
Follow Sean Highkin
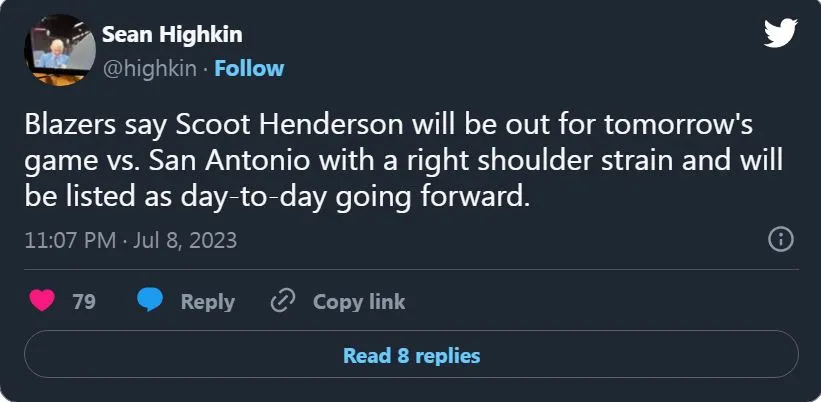249,69
